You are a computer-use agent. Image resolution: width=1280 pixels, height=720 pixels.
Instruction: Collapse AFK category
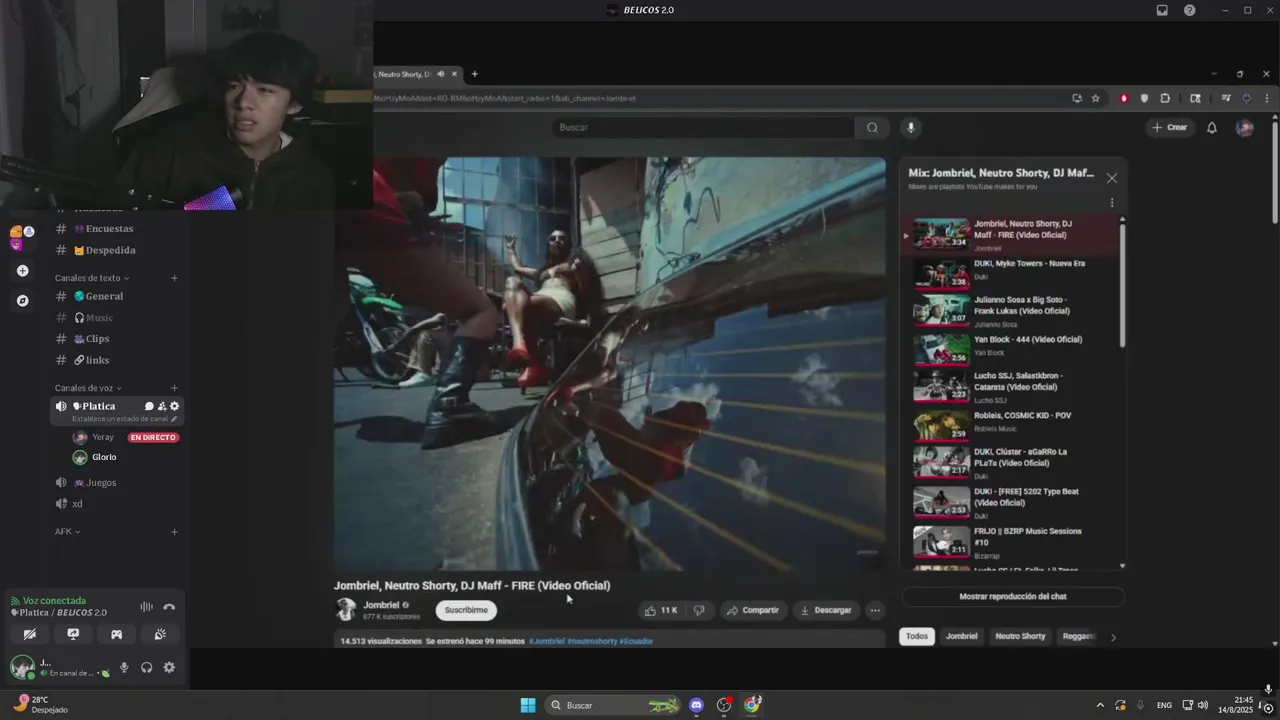(x=68, y=532)
